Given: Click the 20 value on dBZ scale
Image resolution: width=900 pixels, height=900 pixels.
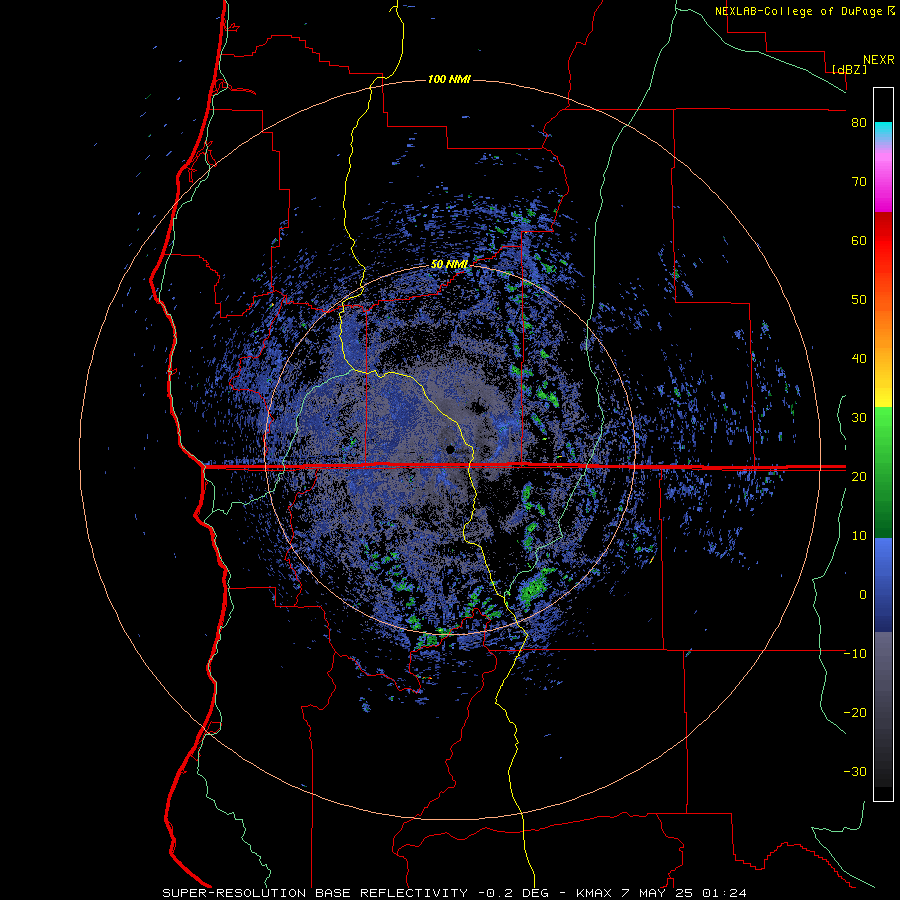Looking at the screenshot, I should tap(859, 476).
